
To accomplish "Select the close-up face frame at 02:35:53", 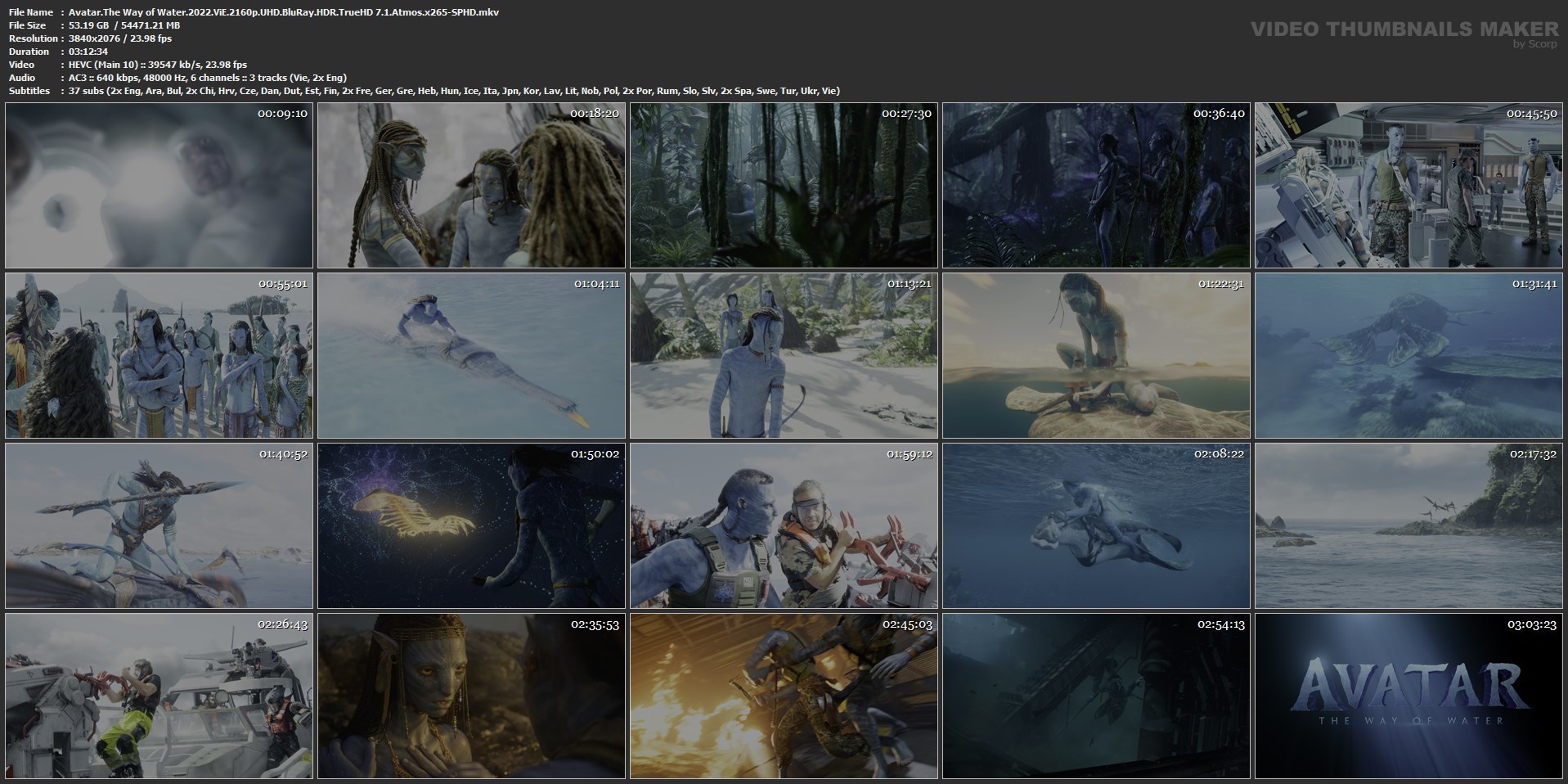I will click(471, 696).
